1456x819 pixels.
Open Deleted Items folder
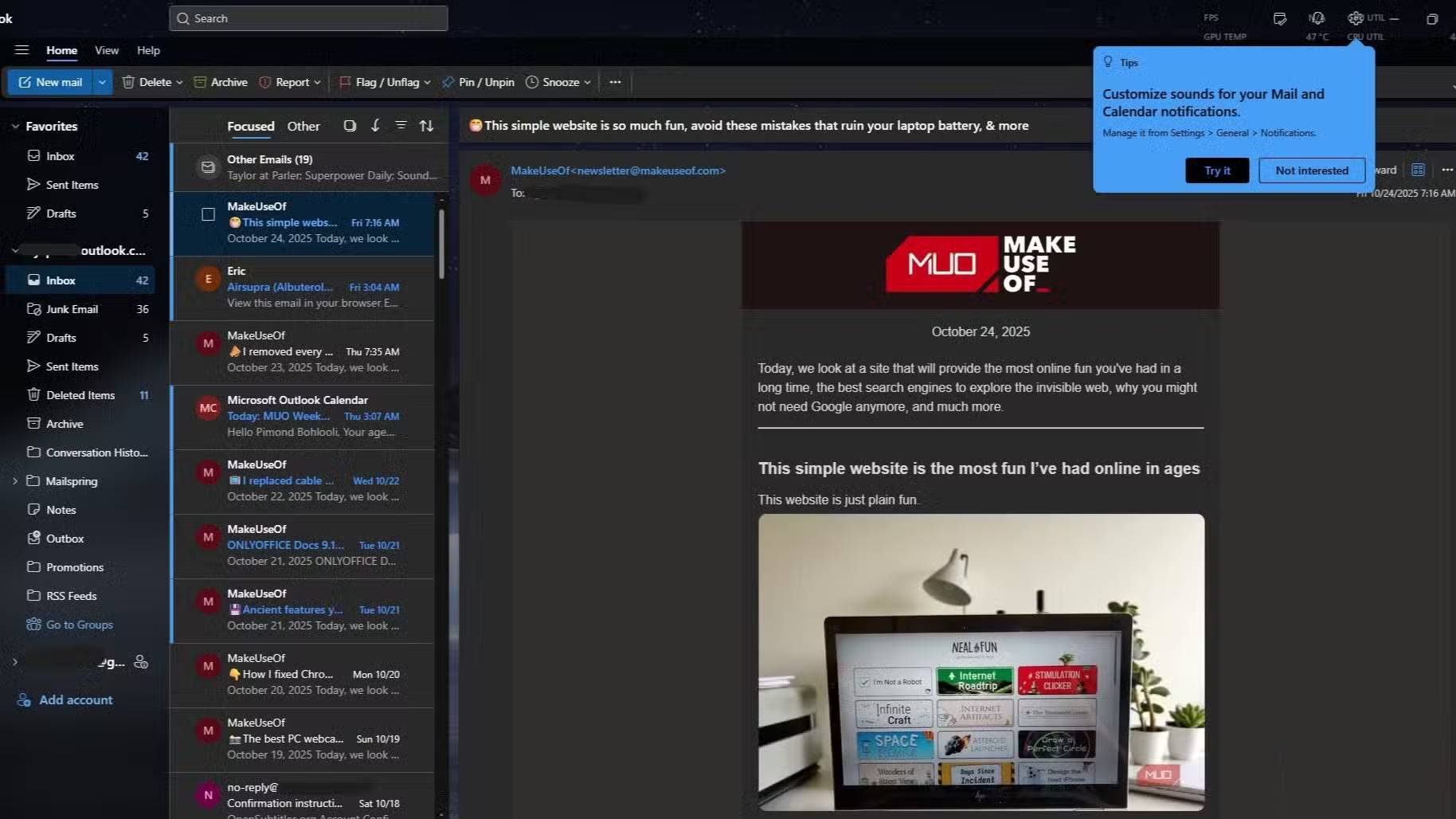point(80,395)
